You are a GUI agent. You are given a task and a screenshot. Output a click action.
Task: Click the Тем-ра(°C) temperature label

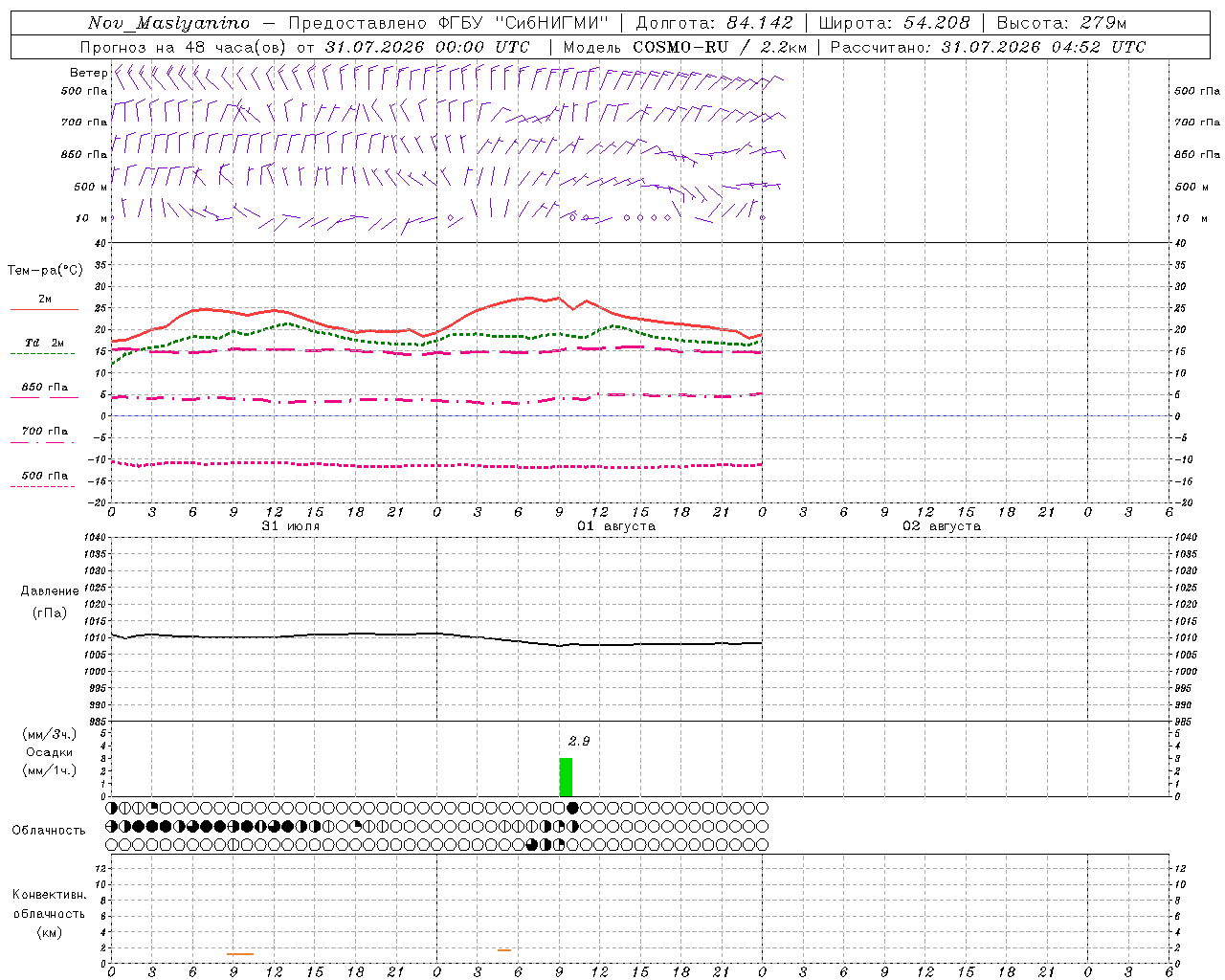[x=45, y=271]
